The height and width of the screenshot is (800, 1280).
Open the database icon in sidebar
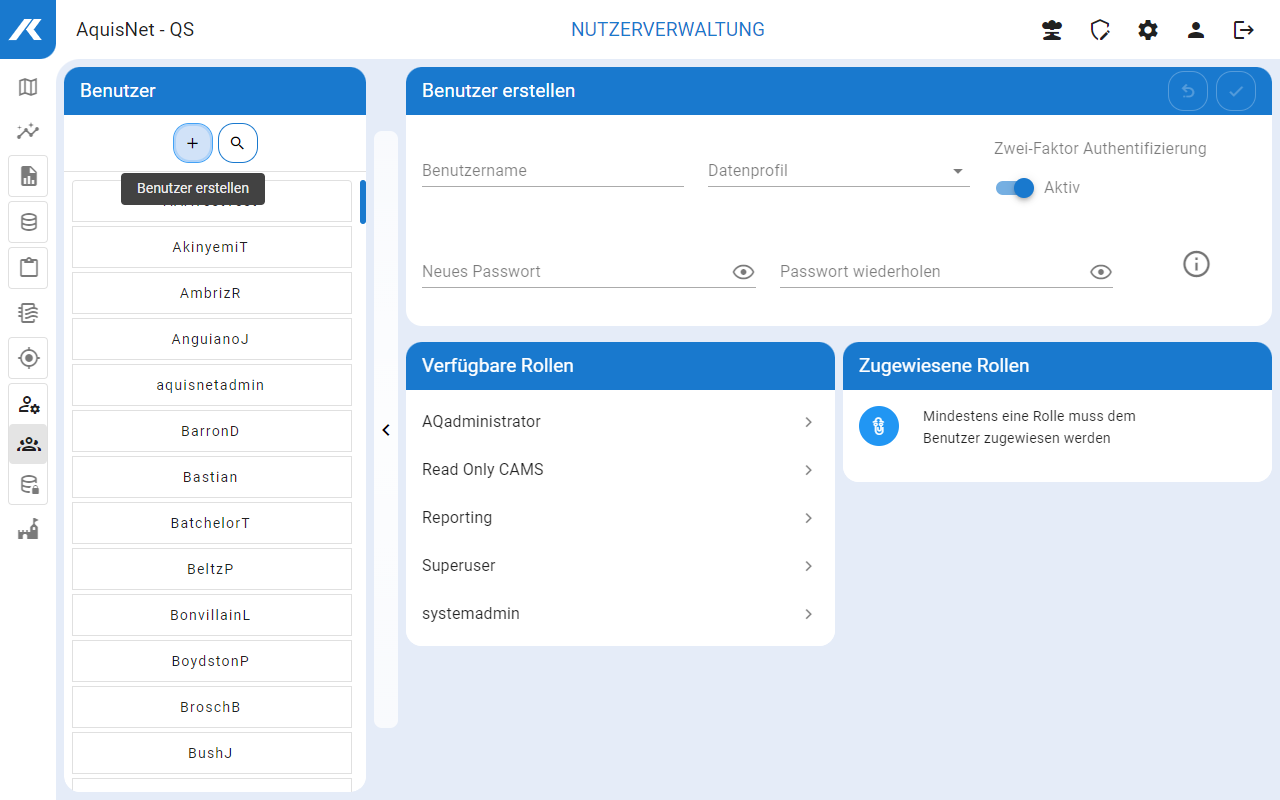coord(28,222)
